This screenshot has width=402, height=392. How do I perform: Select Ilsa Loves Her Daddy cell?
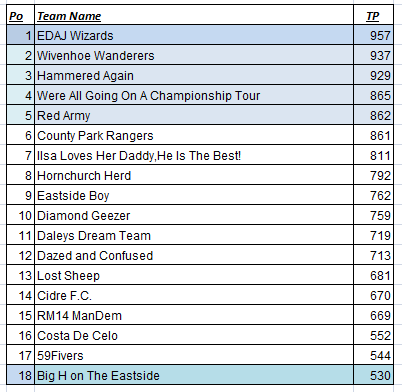(x=194, y=155)
